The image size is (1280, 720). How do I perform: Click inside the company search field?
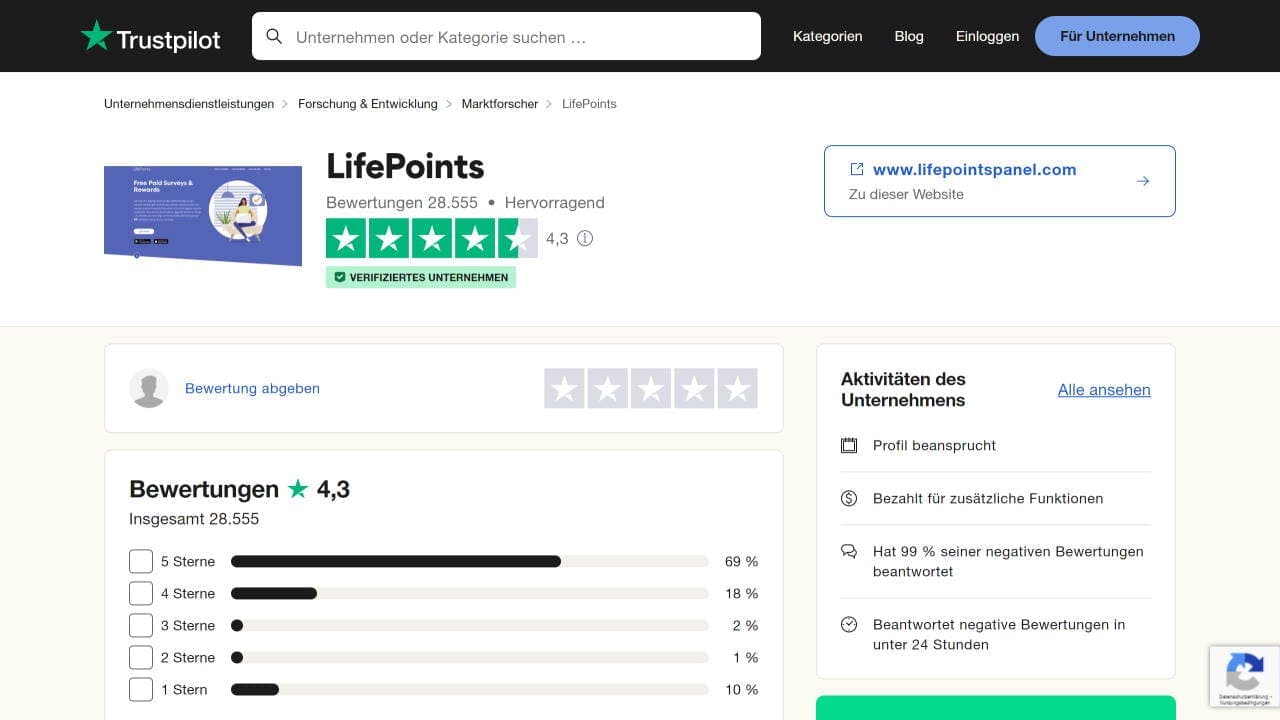[x=500, y=36]
